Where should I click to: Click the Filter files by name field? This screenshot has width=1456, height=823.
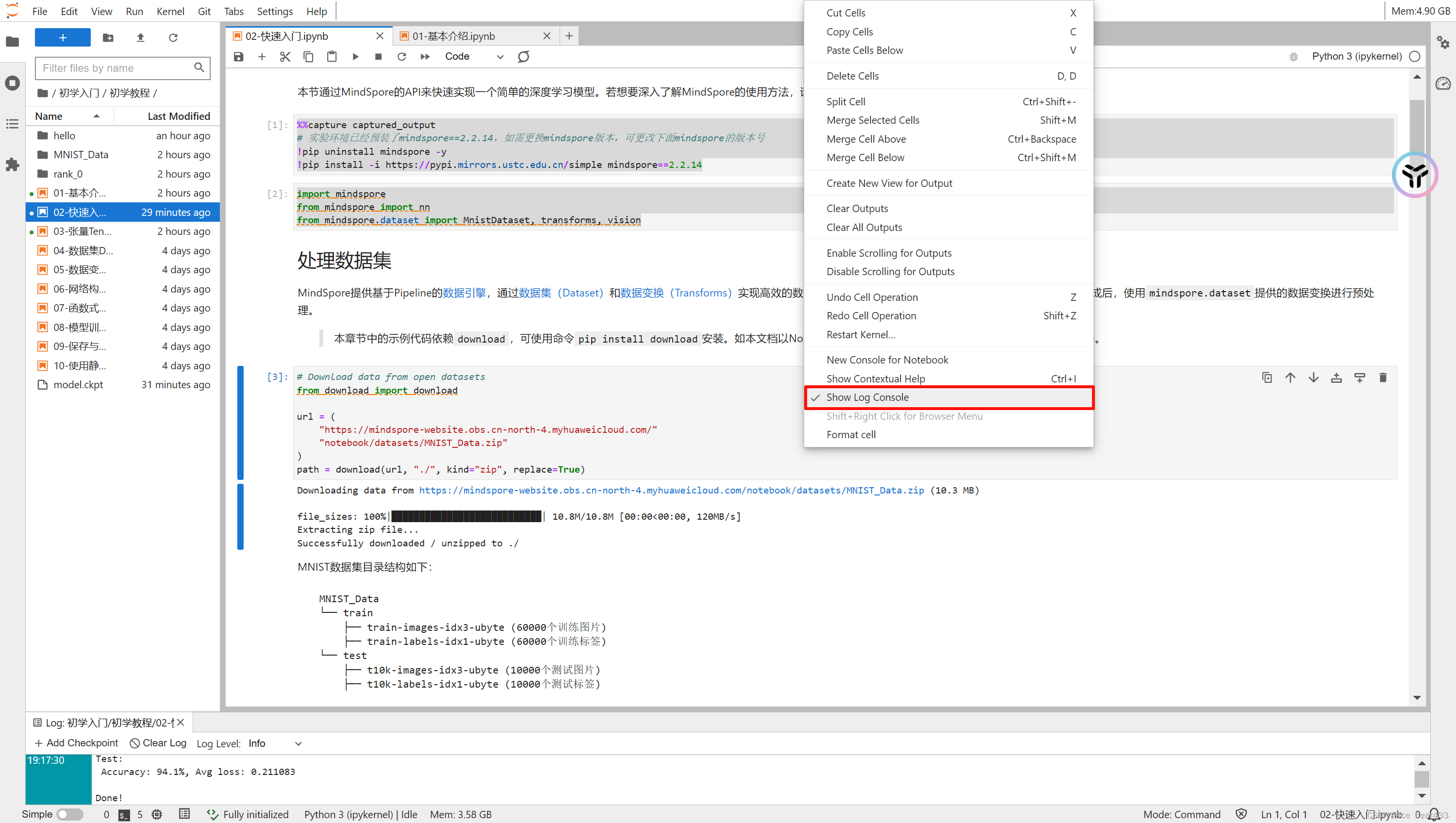pyautogui.click(x=123, y=68)
